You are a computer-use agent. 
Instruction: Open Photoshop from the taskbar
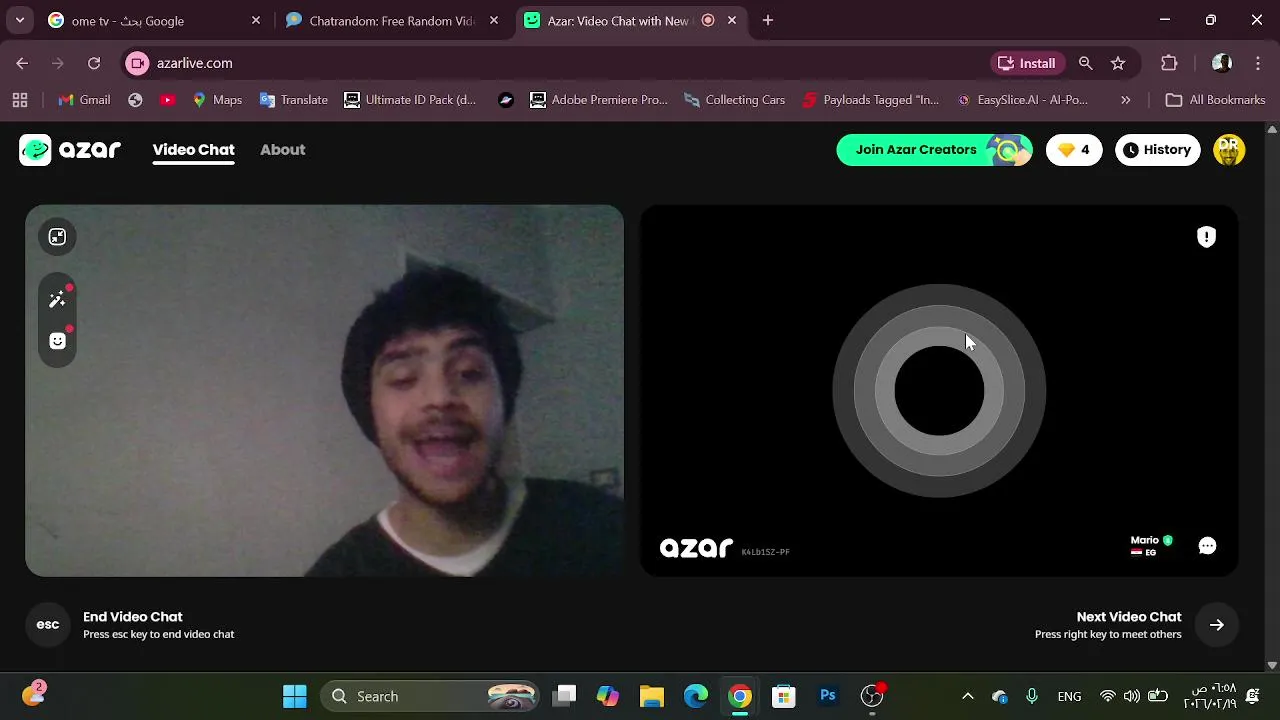pyautogui.click(x=828, y=696)
